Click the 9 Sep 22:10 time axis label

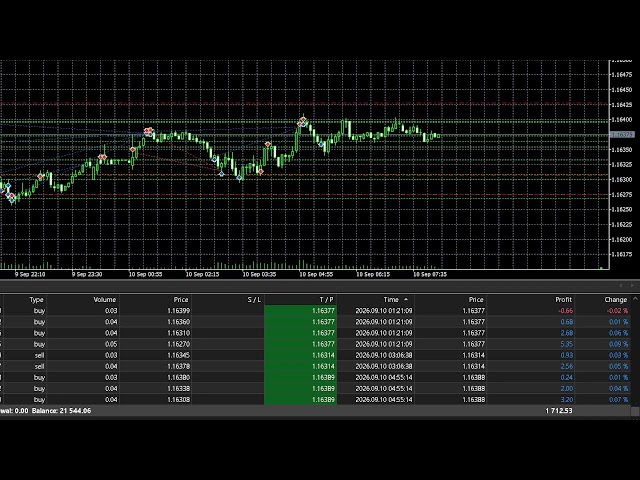click(30, 274)
